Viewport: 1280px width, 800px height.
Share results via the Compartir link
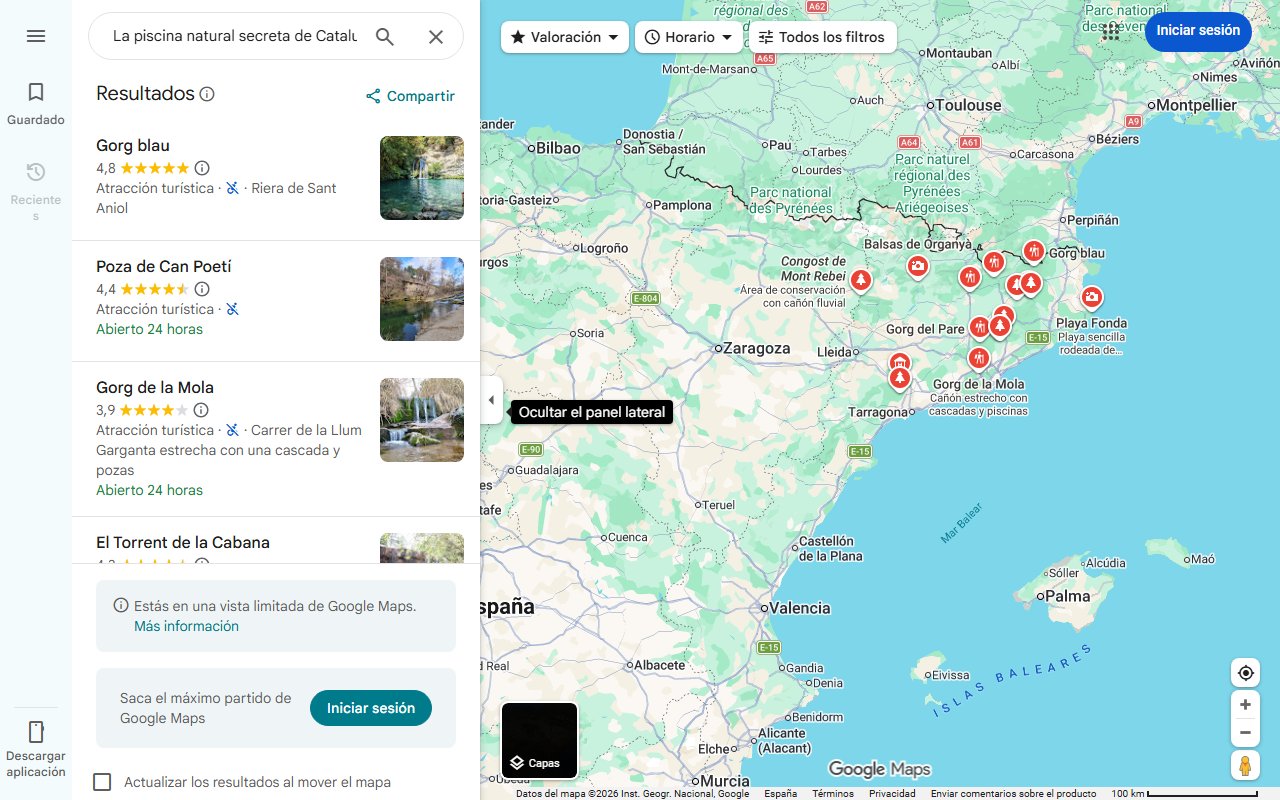[410, 96]
